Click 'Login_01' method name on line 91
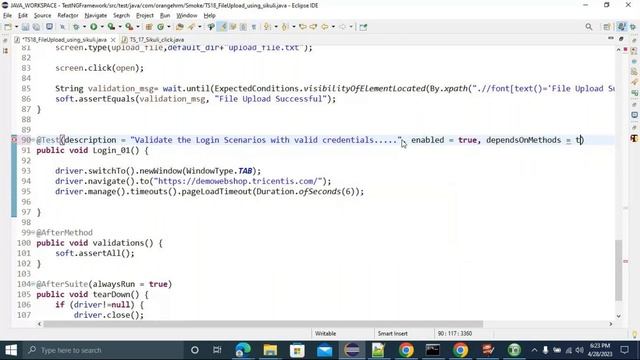640x360 pixels. coord(111,150)
